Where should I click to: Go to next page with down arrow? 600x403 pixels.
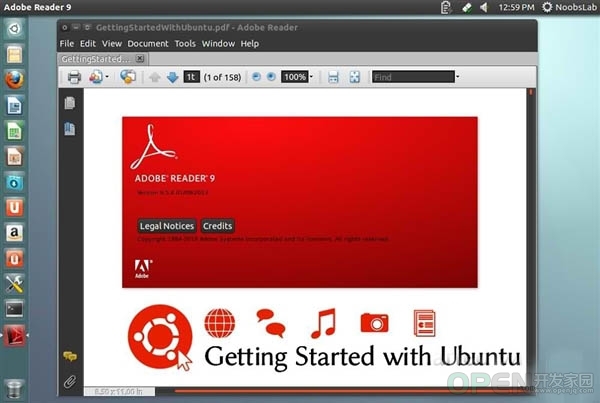click(x=173, y=77)
